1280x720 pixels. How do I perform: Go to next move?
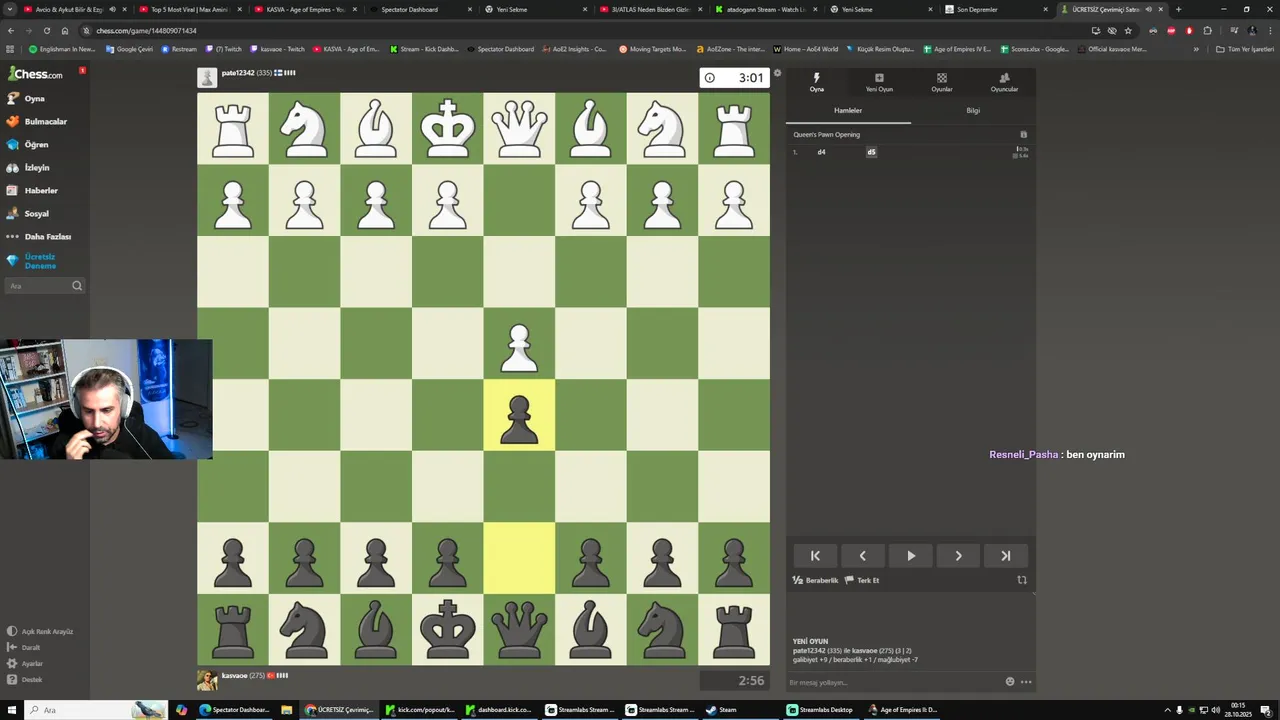point(958,556)
